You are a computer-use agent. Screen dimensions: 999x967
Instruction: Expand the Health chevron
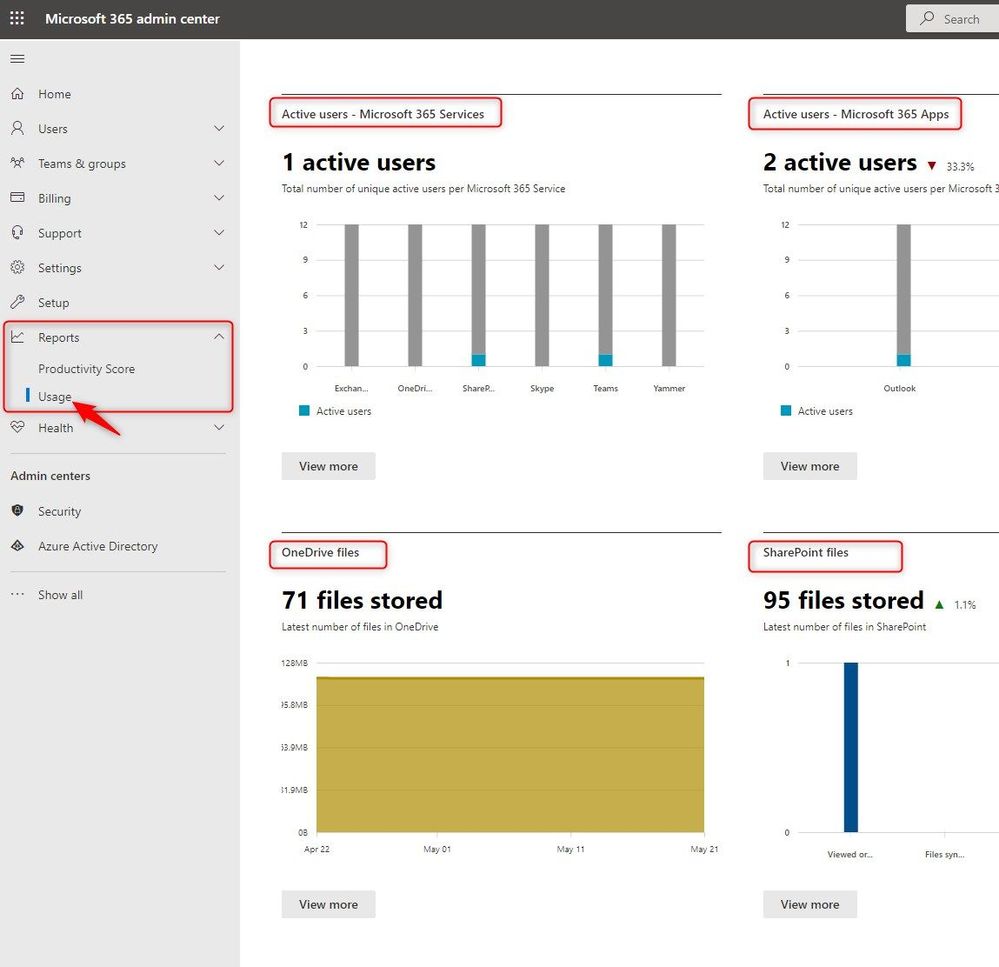[x=219, y=427]
